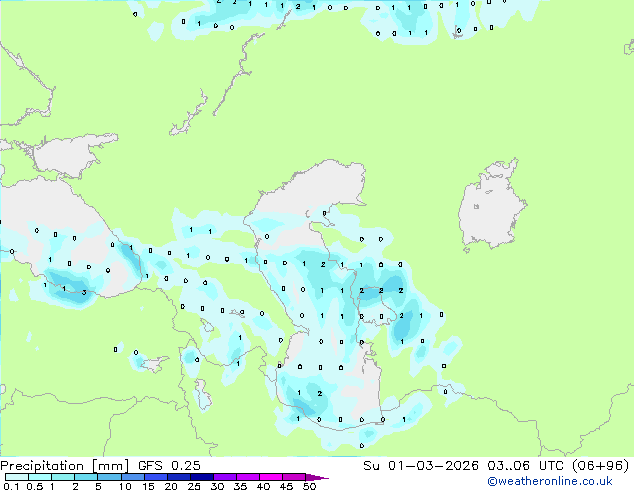Viewport: 634px width, 490px height.
Task: Click the '15' legend scale label
Action: pos(148,486)
